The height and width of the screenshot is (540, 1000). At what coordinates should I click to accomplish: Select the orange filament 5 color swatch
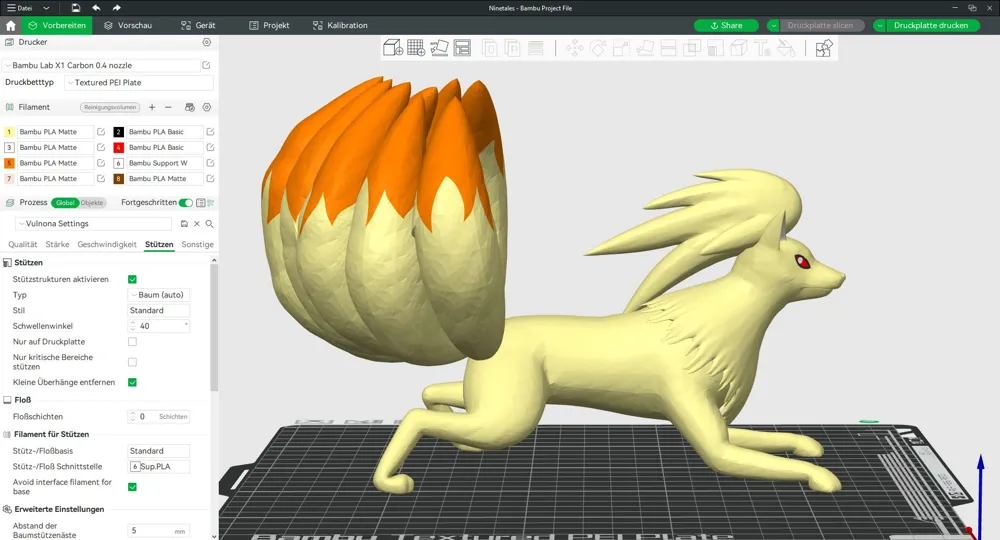point(9,163)
